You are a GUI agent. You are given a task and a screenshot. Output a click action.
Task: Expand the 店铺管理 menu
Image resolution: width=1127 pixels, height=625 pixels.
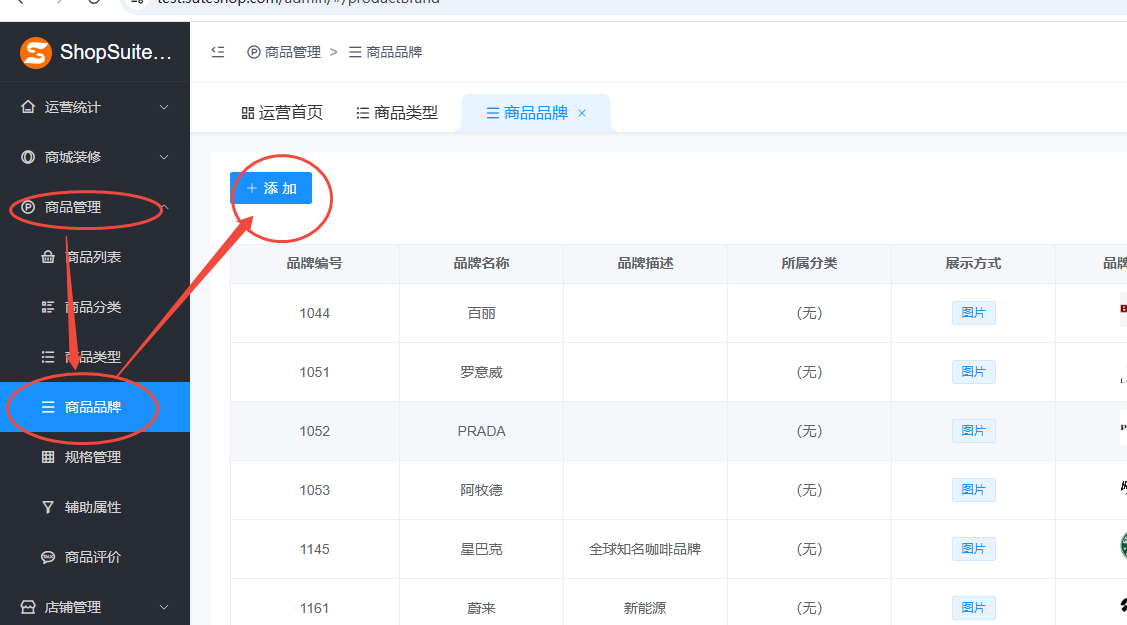[x=94, y=607]
